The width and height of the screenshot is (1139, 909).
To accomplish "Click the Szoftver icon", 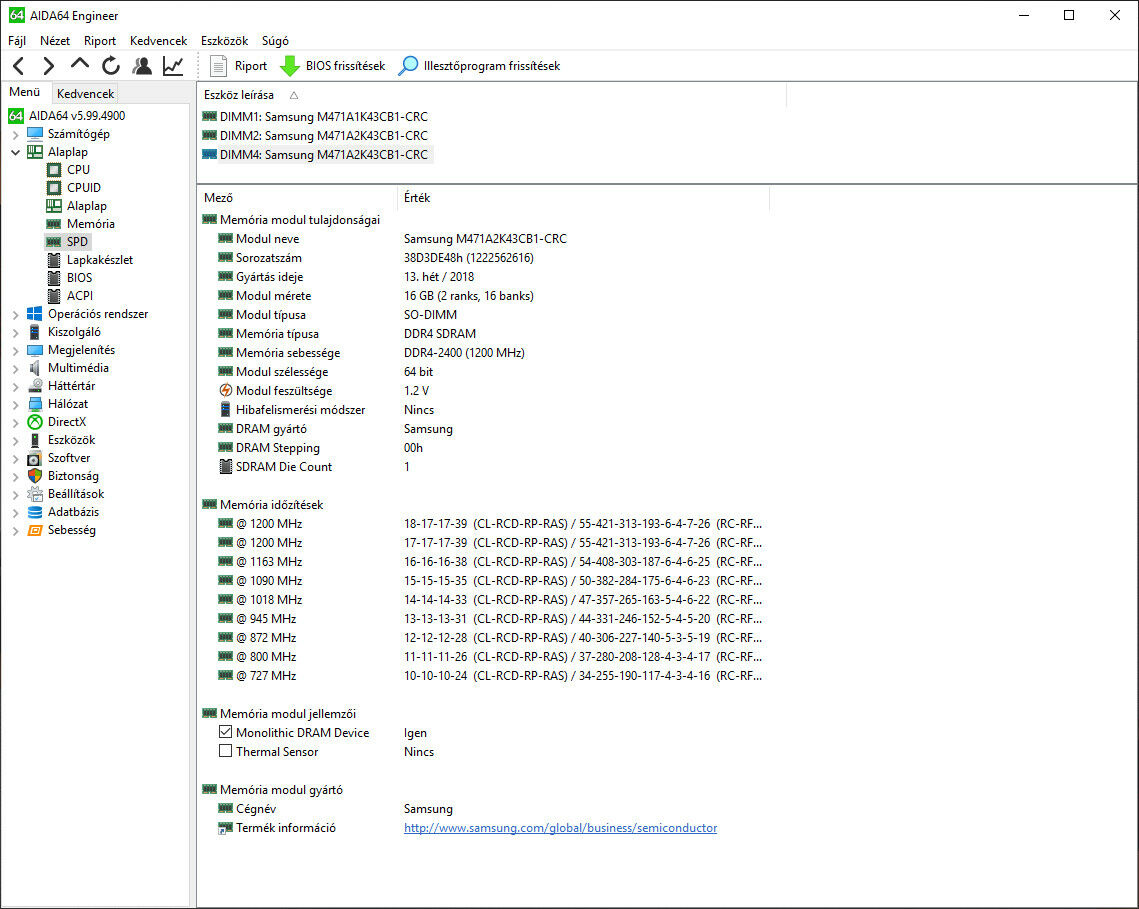I will pyautogui.click(x=34, y=458).
